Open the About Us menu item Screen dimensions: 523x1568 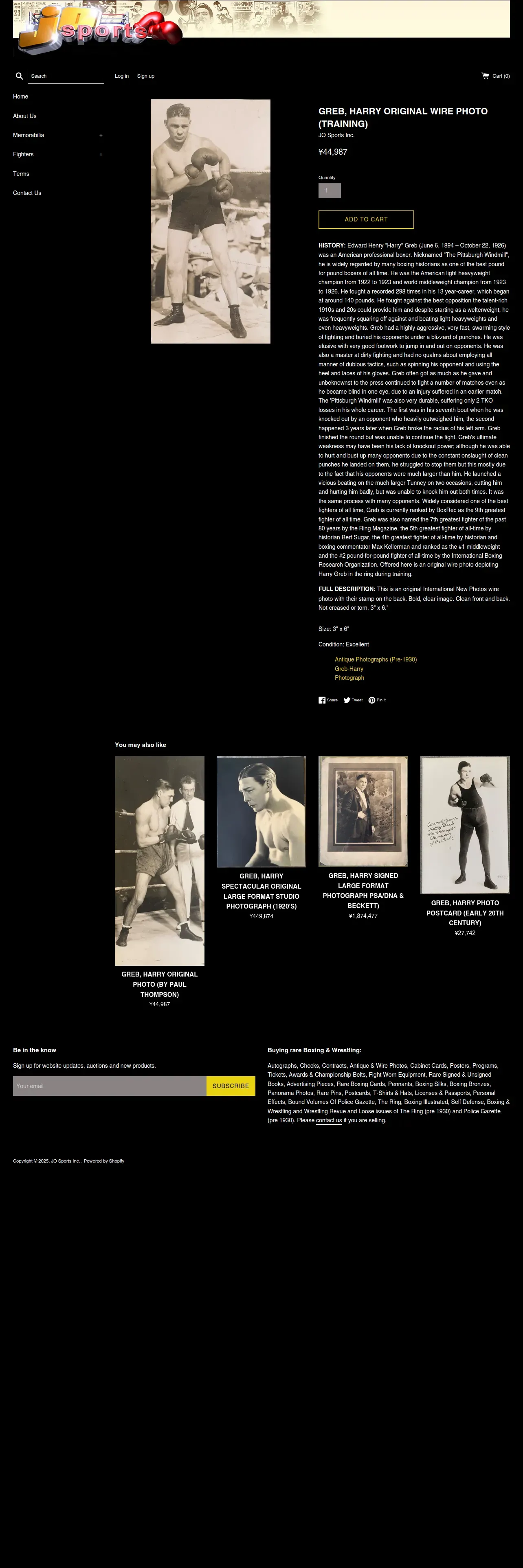[x=25, y=116]
